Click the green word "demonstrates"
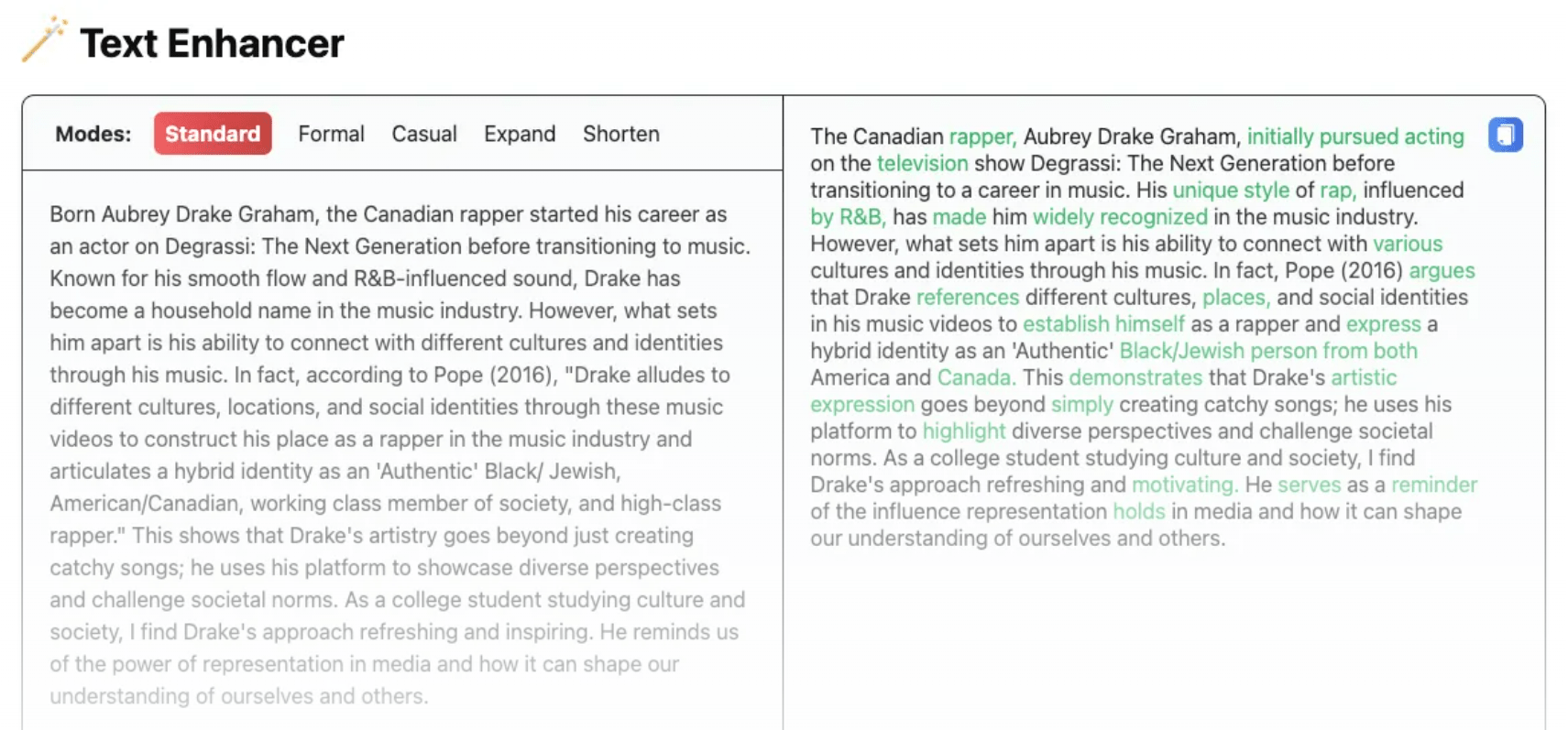This screenshot has width=1568, height=730. click(x=1135, y=377)
